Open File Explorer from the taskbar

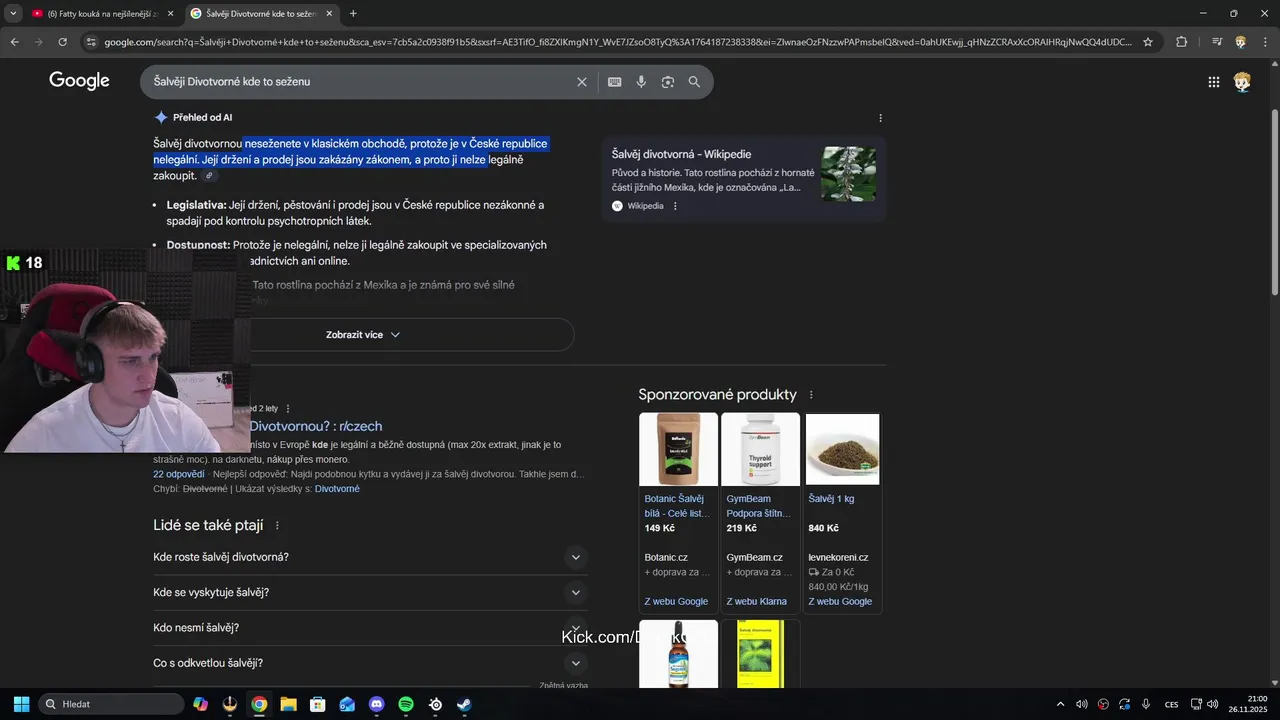pos(288,704)
